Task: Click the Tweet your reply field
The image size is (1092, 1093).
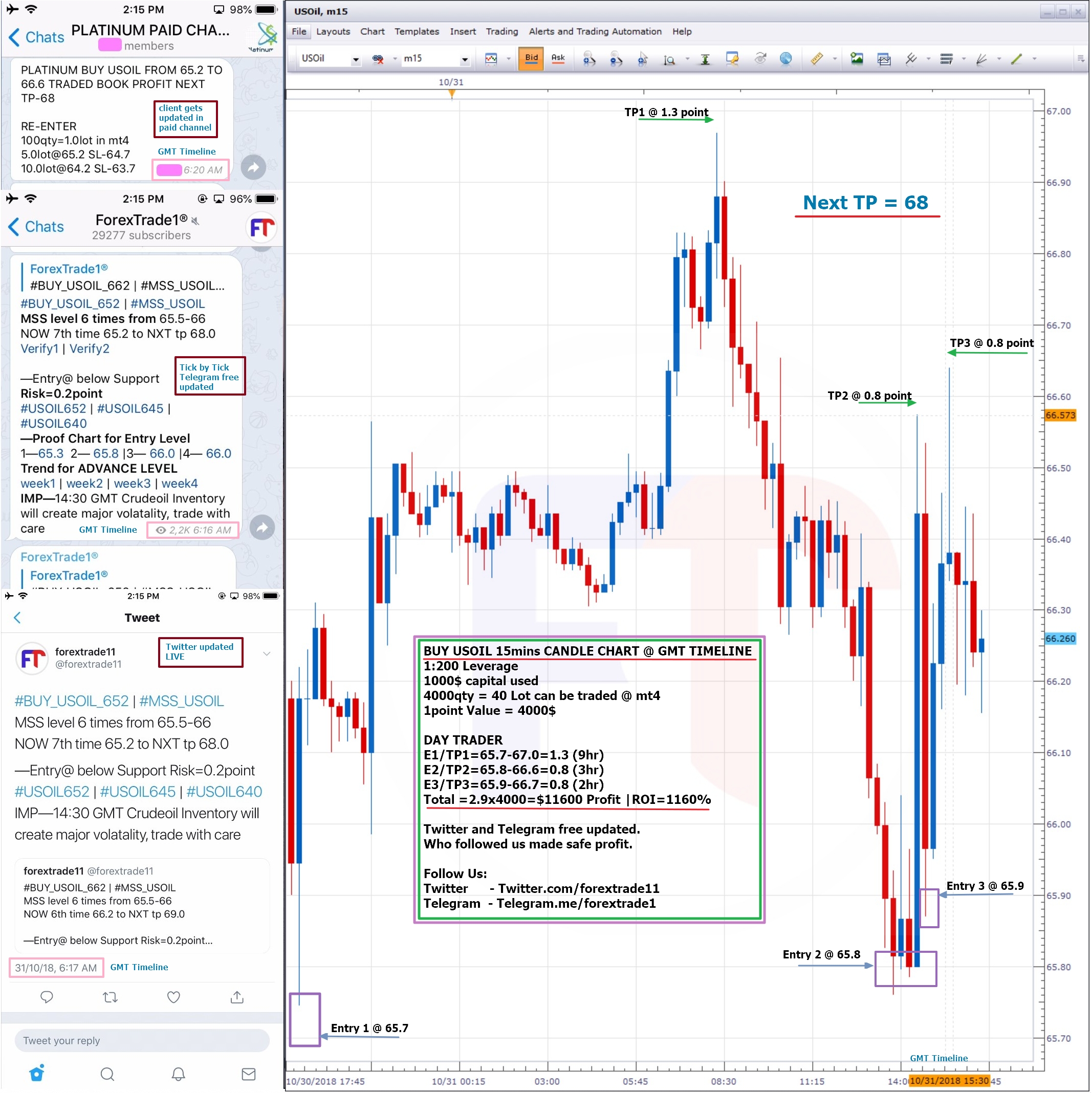Action: click(x=141, y=1040)
